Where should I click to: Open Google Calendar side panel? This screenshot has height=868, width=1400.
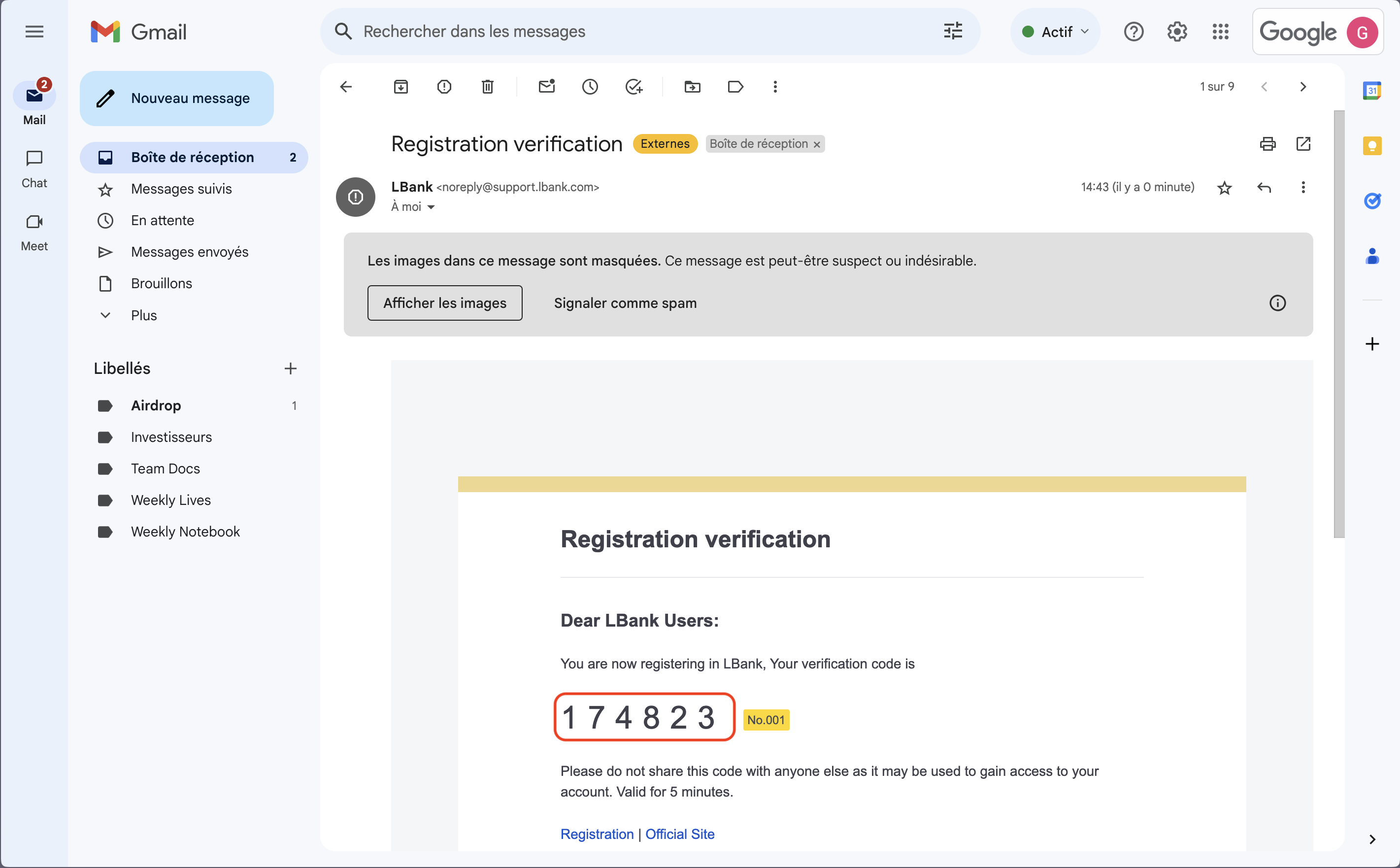[1372, 90]
